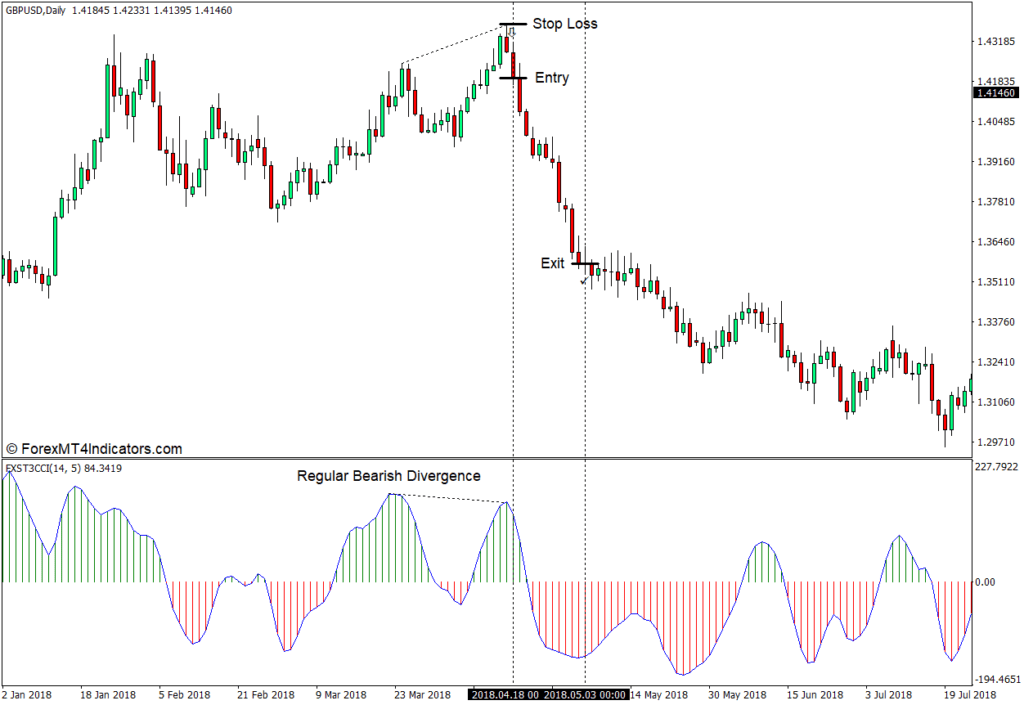The height and width of the screenshot is (705, 1024).
Task: Click the 14 May 2018 date axis label
Action: tap(656, 695)
